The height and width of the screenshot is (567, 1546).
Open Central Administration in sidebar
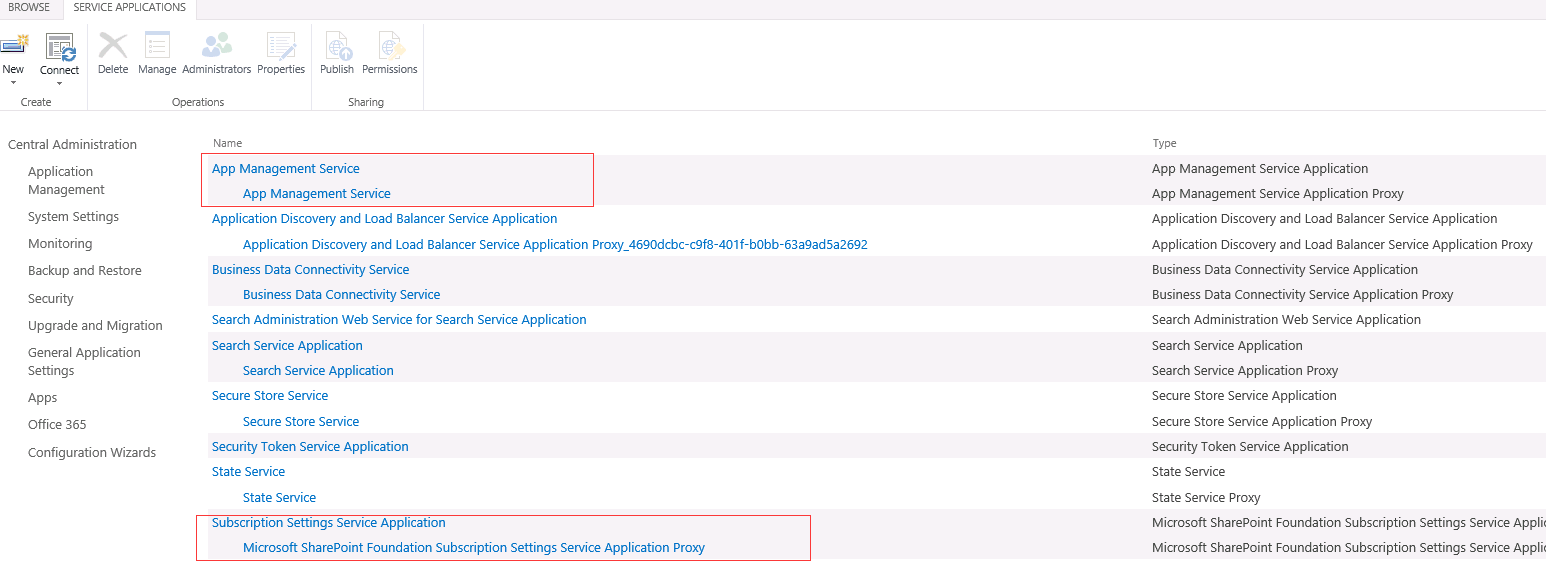72,144
